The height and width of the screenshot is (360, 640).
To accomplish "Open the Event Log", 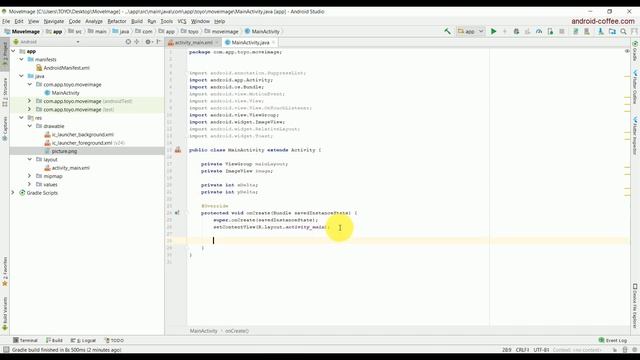I will pyautogui.click(x=613, y=340).
